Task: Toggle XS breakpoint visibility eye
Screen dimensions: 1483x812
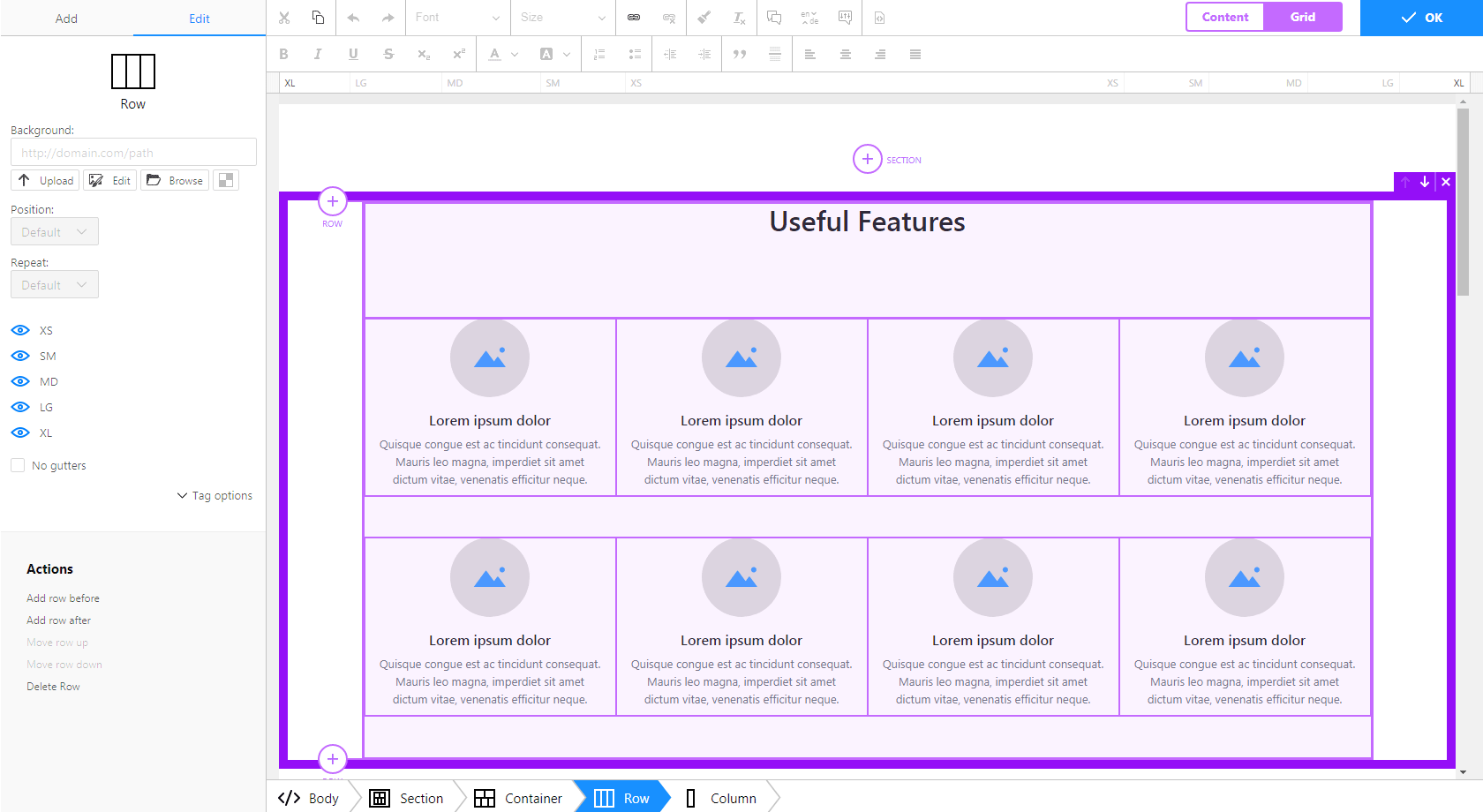Action: pyautogui.click(x=20, y=330)
